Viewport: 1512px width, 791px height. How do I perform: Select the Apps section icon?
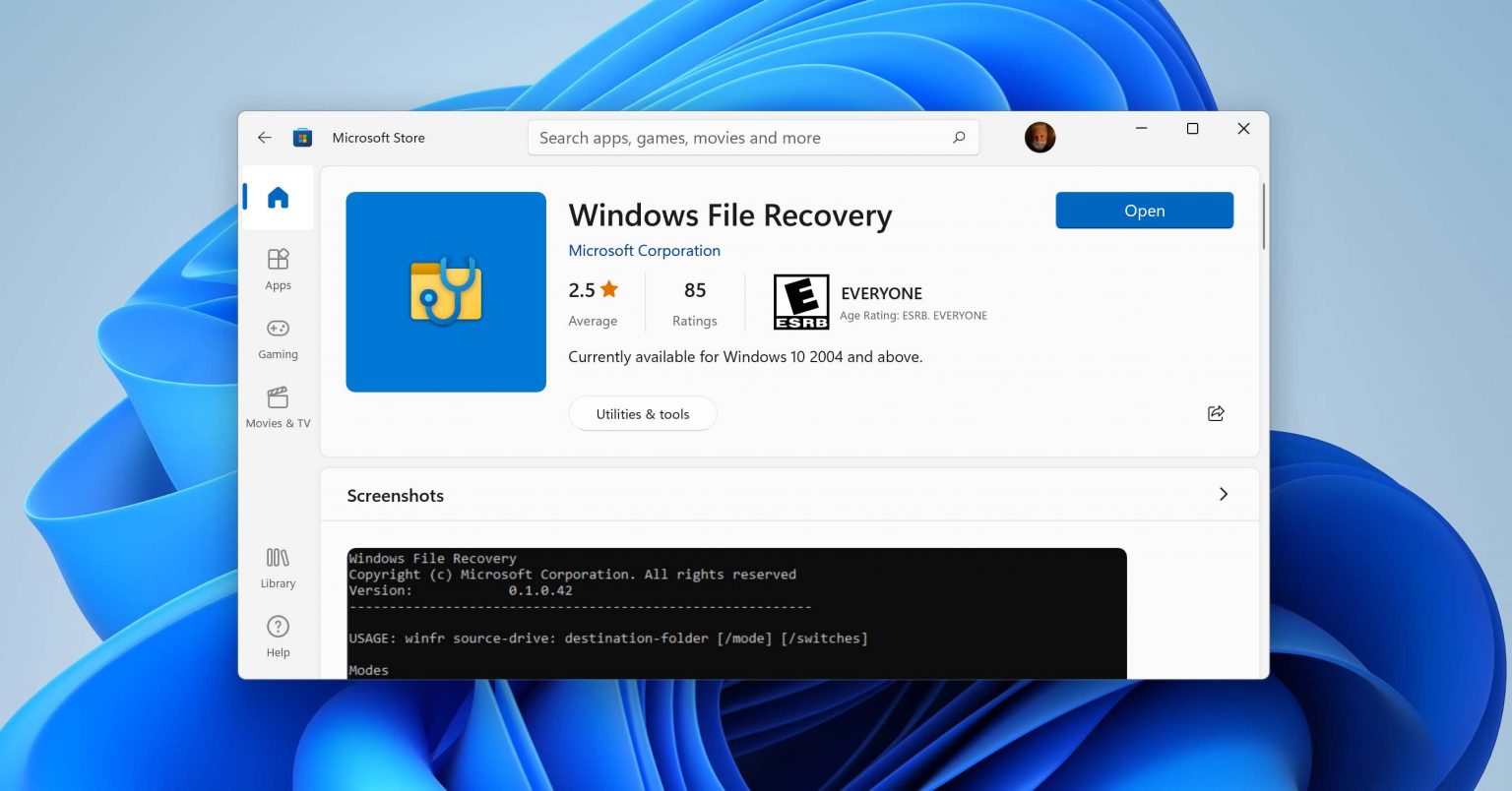(277, 266)
